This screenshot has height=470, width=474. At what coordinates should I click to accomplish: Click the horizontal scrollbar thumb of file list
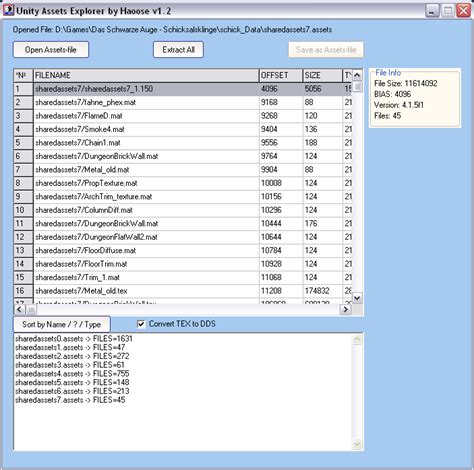pyautogui.click(x=31, y=310)
